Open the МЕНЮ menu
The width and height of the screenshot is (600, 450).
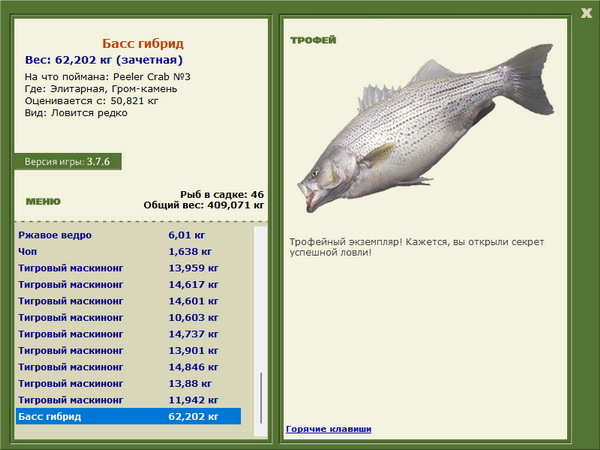point(43,202)
